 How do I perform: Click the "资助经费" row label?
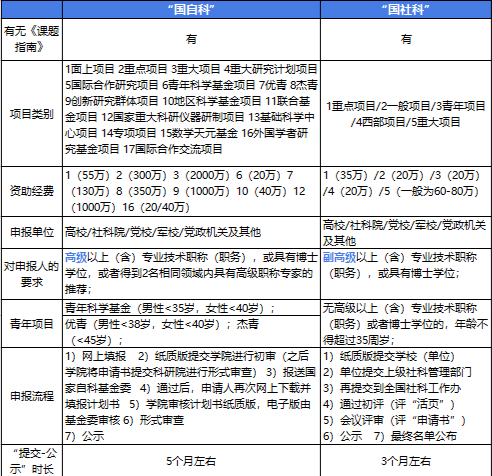(x=32, y=191)
